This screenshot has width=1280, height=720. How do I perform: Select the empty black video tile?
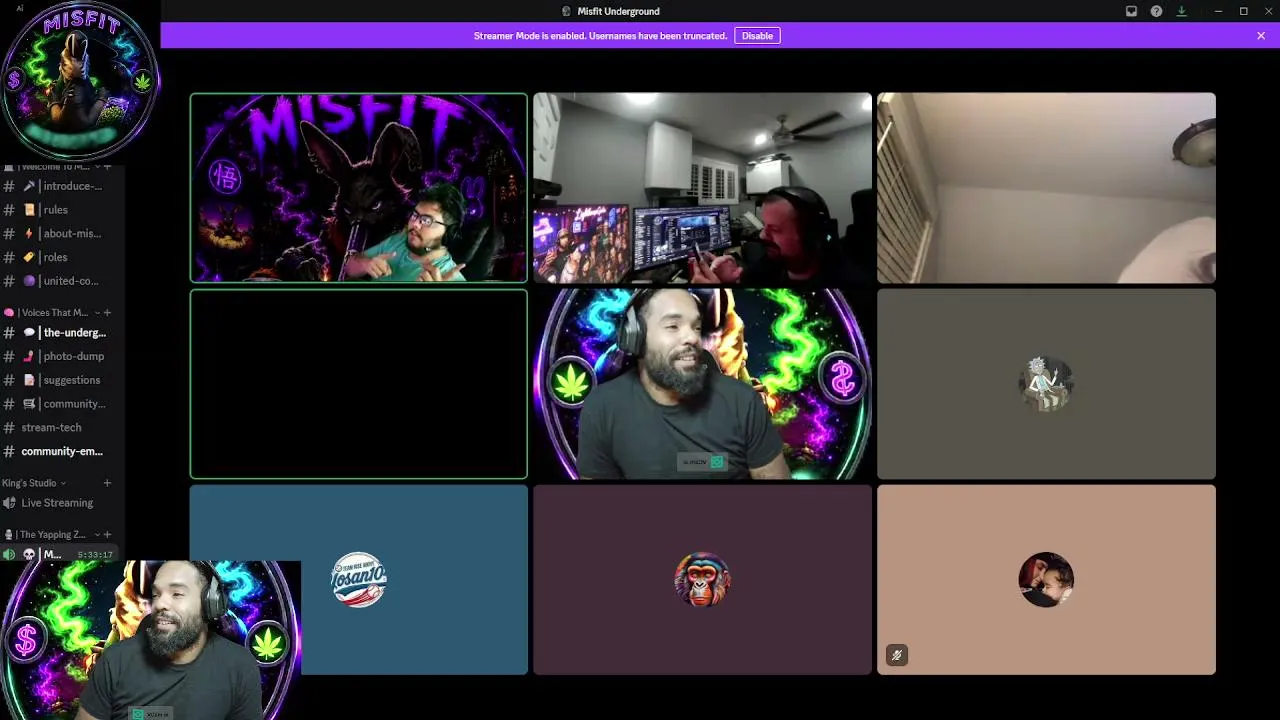point(359,384)
